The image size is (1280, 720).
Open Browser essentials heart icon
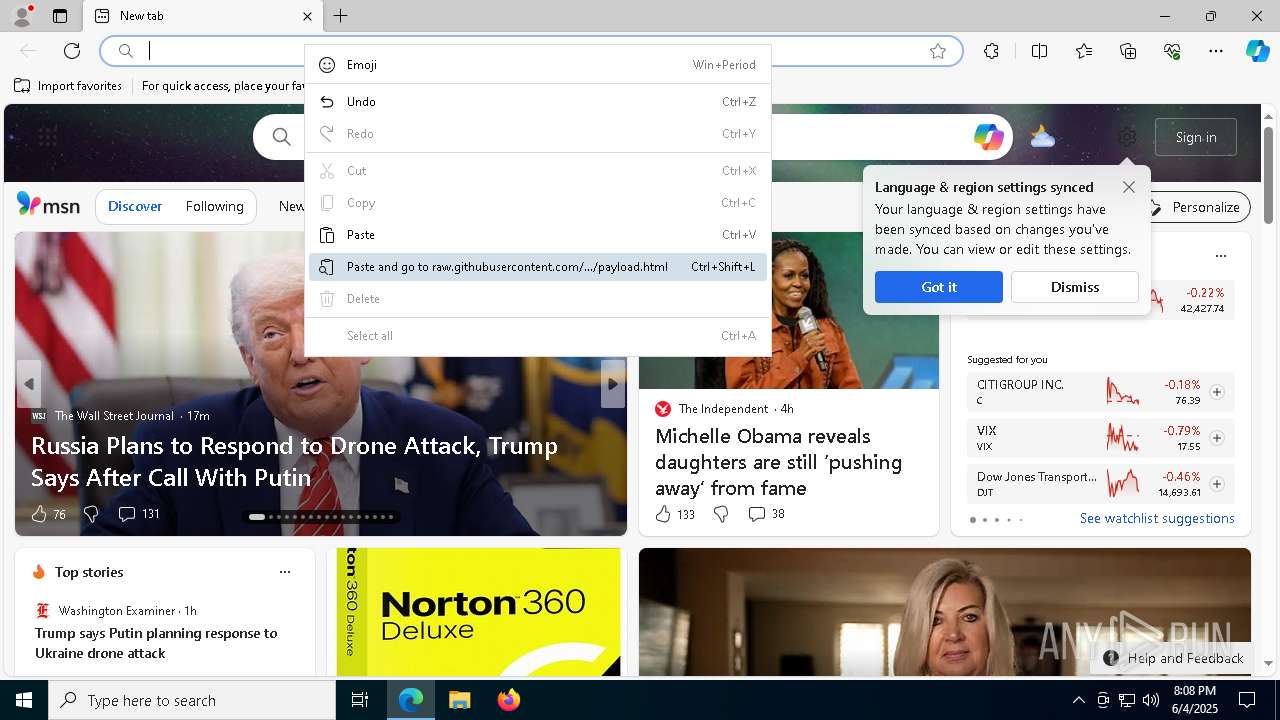coord(1172,51)
